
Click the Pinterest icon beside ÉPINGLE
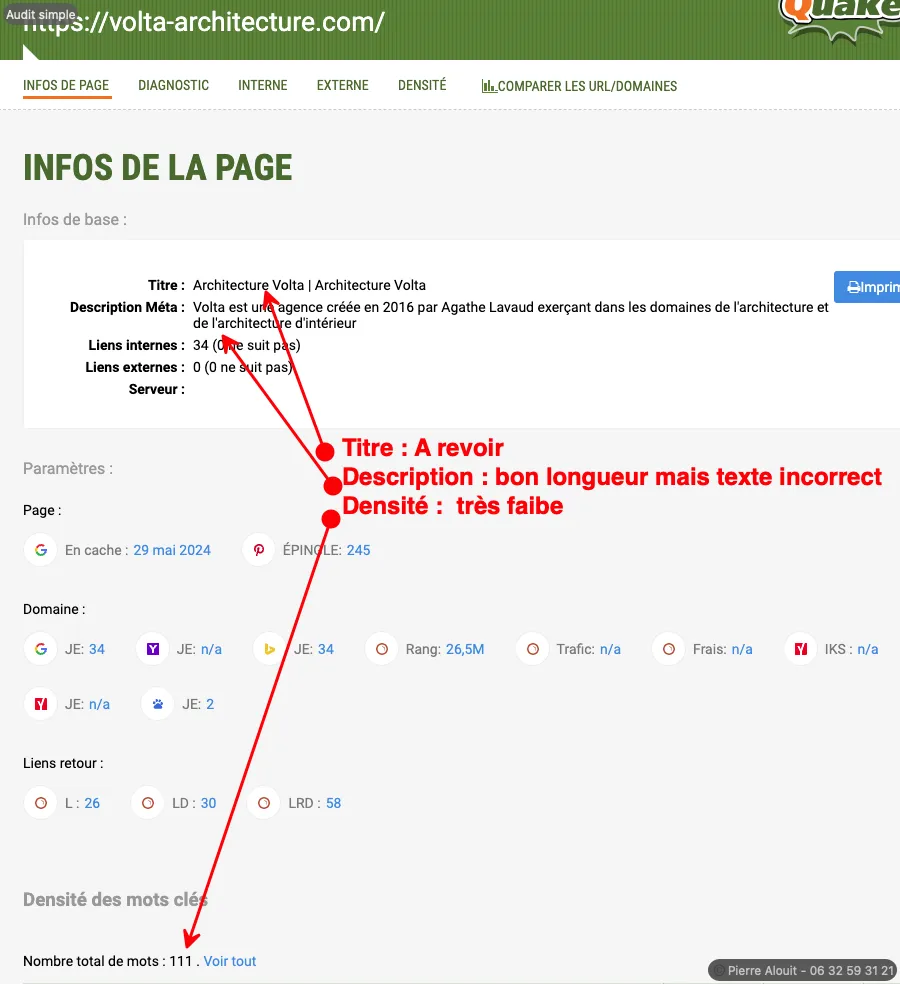coord(258,550)
